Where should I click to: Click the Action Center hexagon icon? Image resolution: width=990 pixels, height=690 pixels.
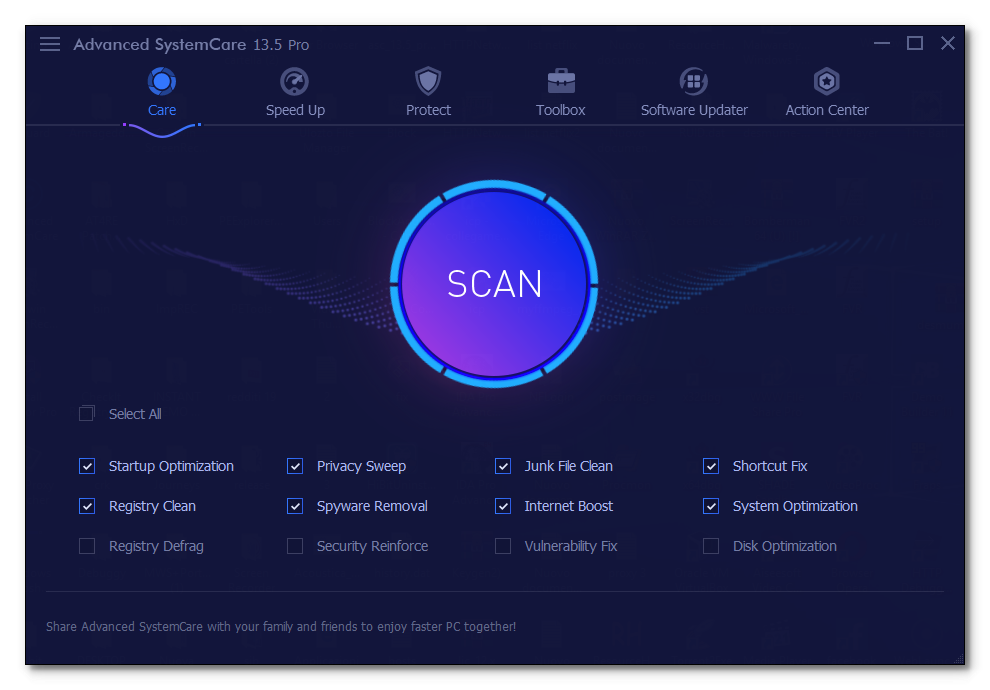[x=826, y=81]
